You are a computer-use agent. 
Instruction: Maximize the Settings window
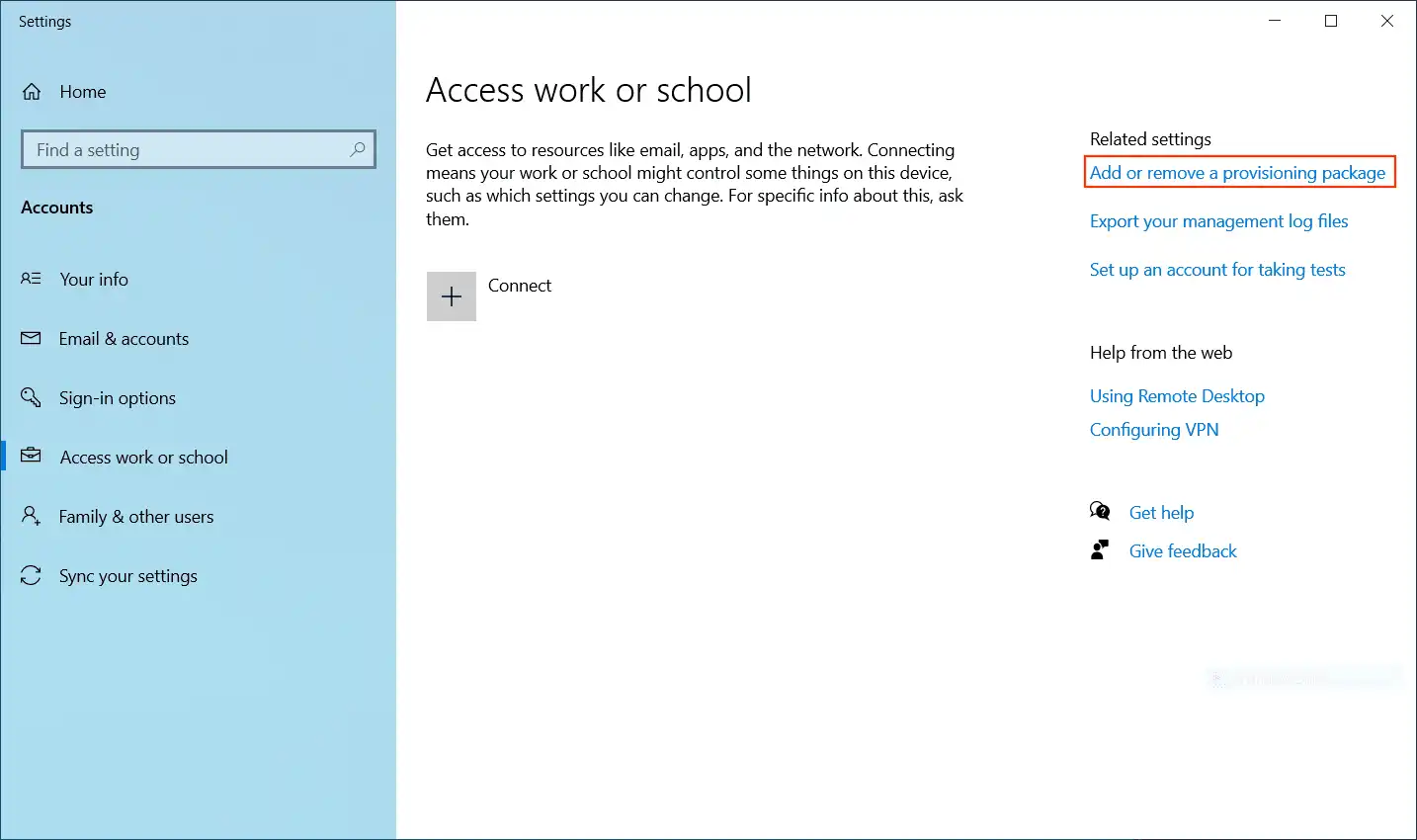[1331, 21]
